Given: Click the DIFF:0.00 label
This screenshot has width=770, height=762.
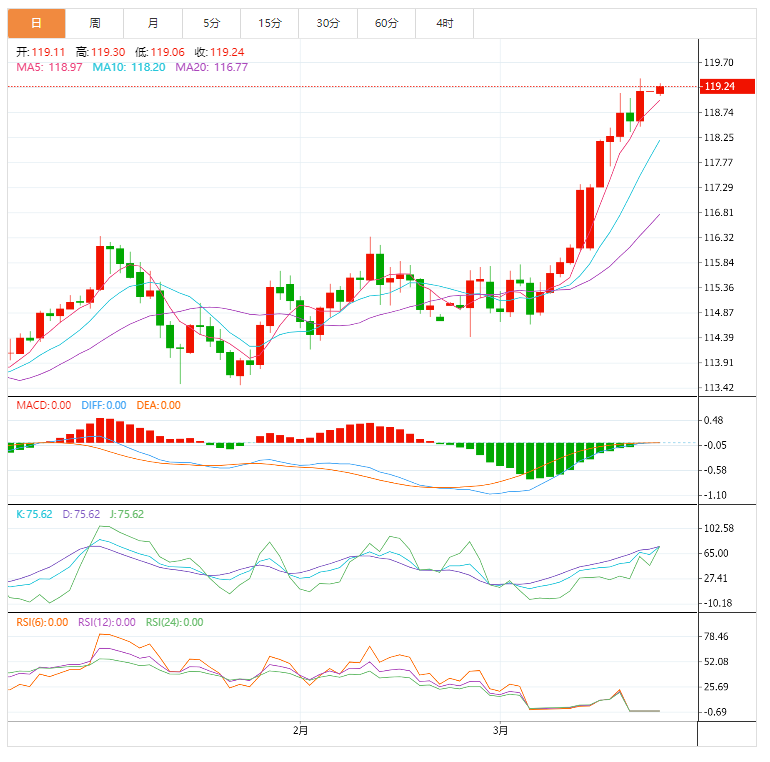Looking at the screenshot, I should [104, 406].
